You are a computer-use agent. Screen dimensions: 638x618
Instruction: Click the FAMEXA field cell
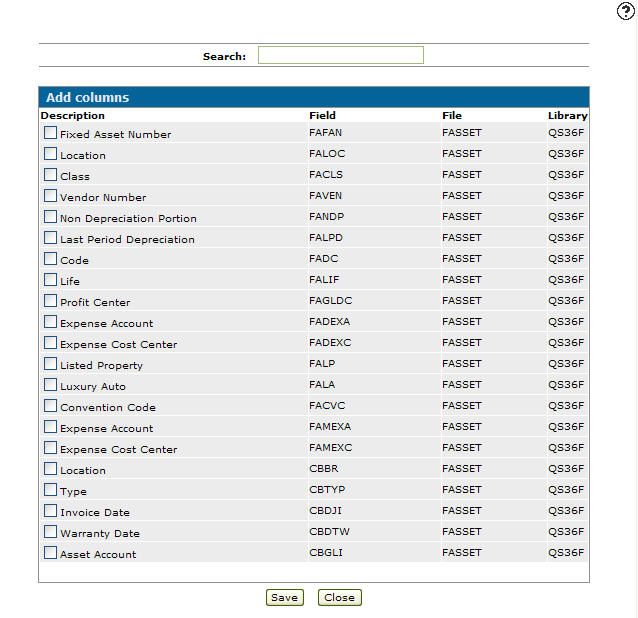point(330,427)
